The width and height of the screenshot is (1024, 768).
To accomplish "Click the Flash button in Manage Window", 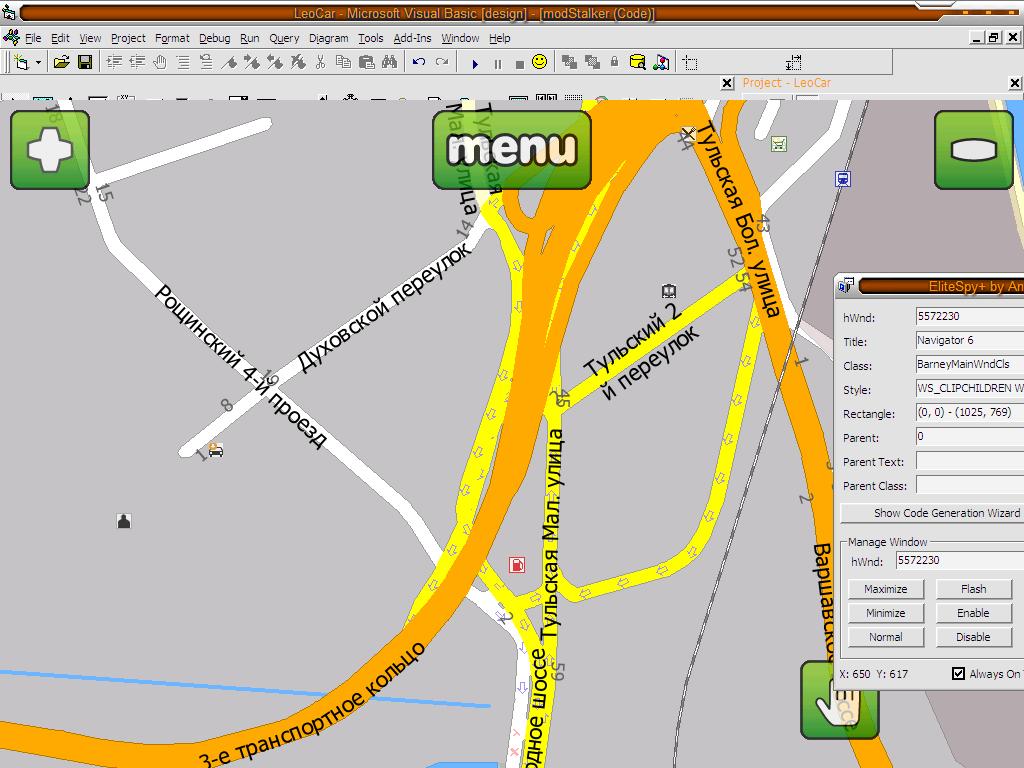I will [x=973, y=589].
